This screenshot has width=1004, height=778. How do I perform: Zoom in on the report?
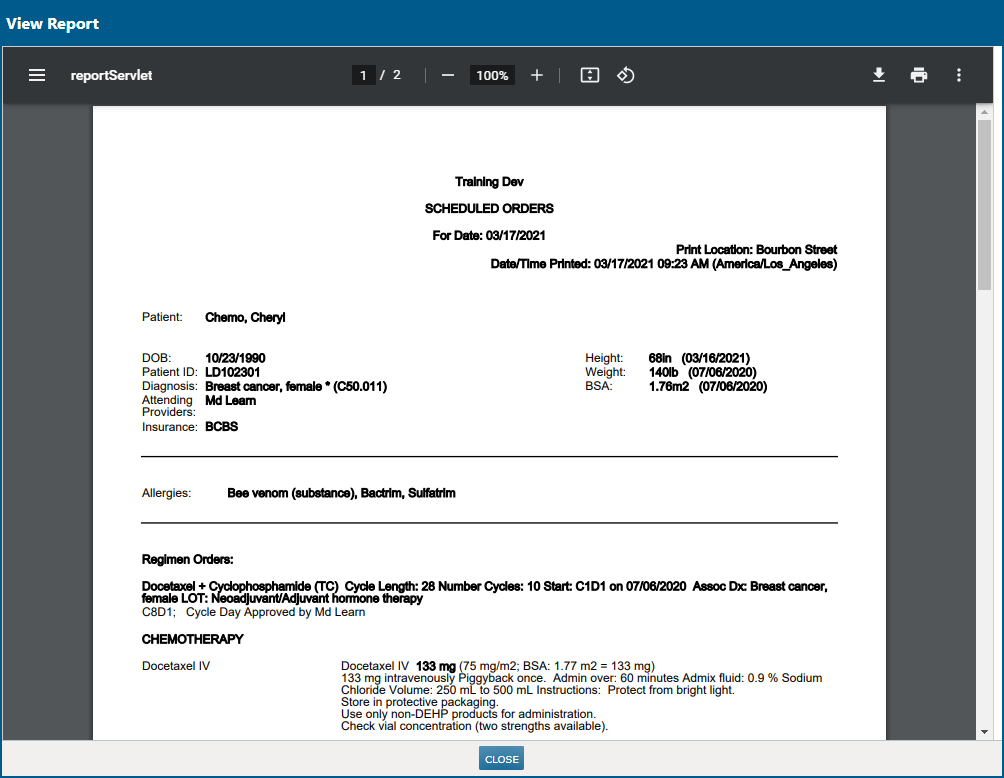pos(536,74)
